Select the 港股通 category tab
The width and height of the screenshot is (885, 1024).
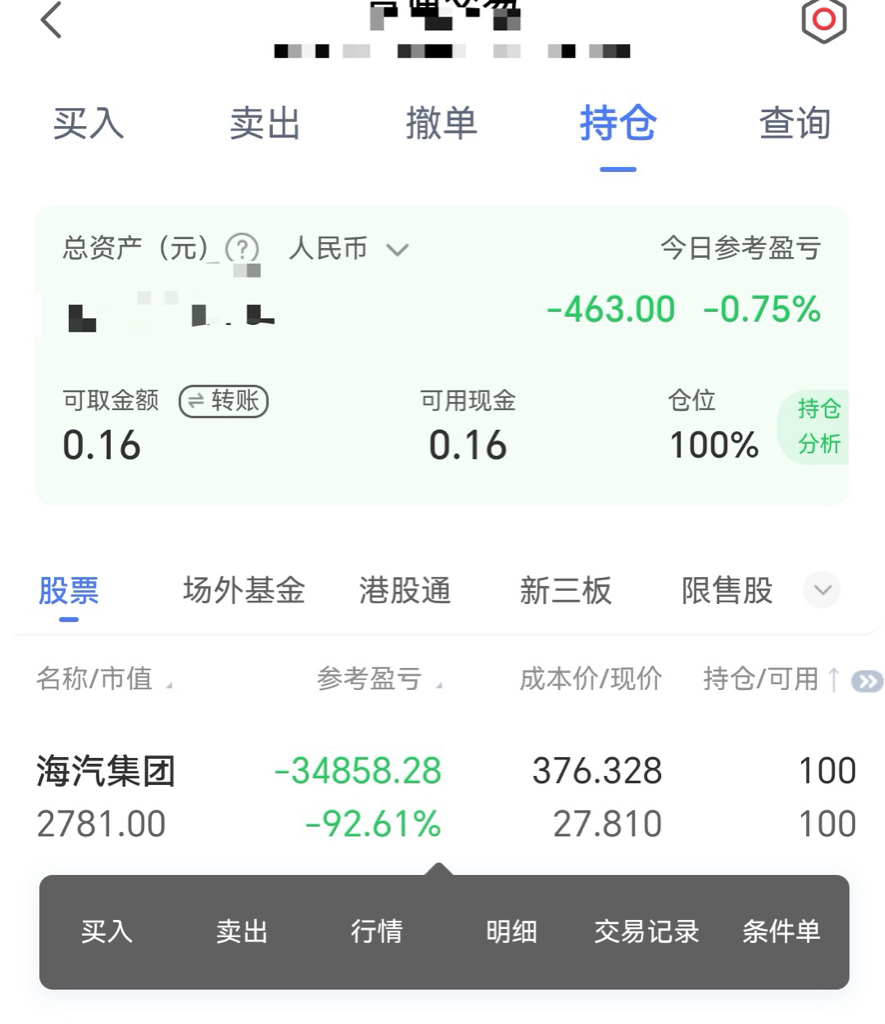tap(405, 590)
